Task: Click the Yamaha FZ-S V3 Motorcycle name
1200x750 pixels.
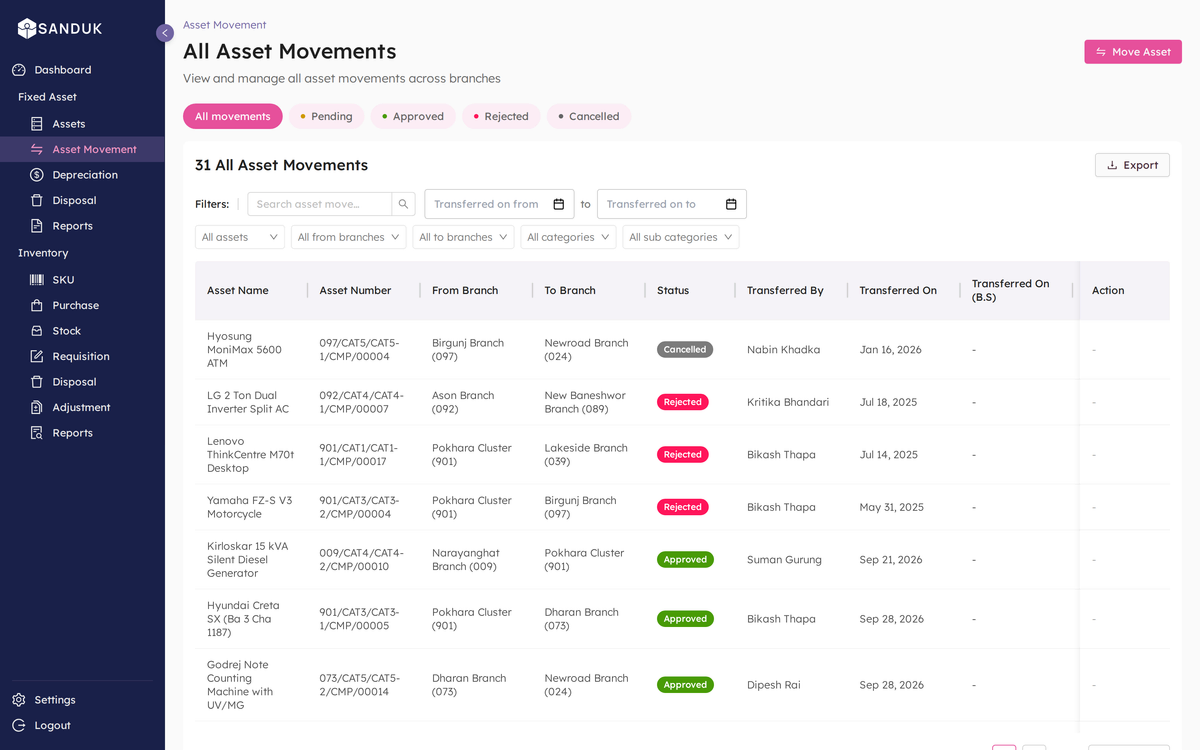Action: coord(250,507)
